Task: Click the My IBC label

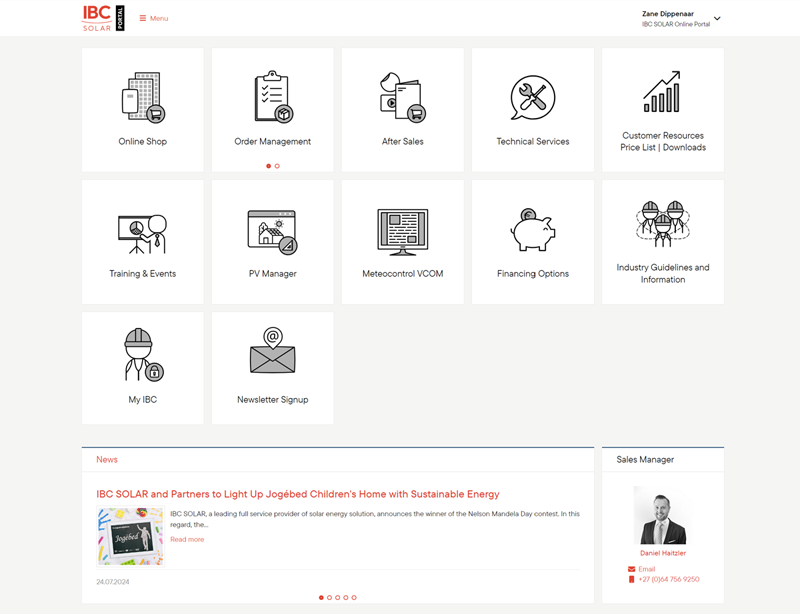Action: tap(142, 400)
